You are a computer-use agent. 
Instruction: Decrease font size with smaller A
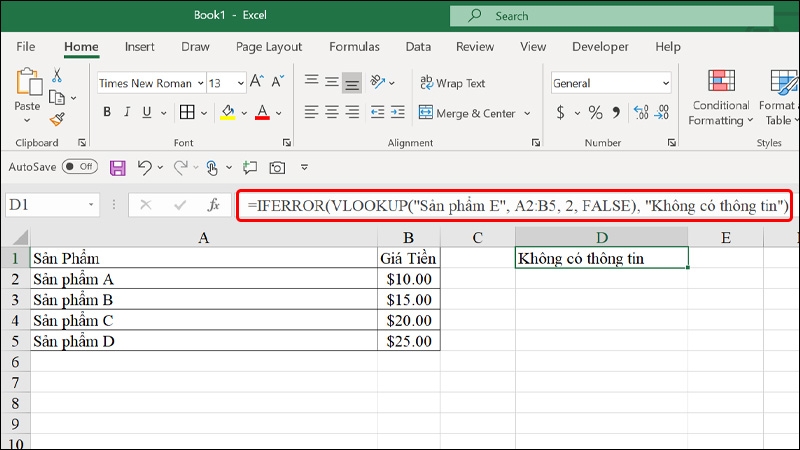(278, 81)
